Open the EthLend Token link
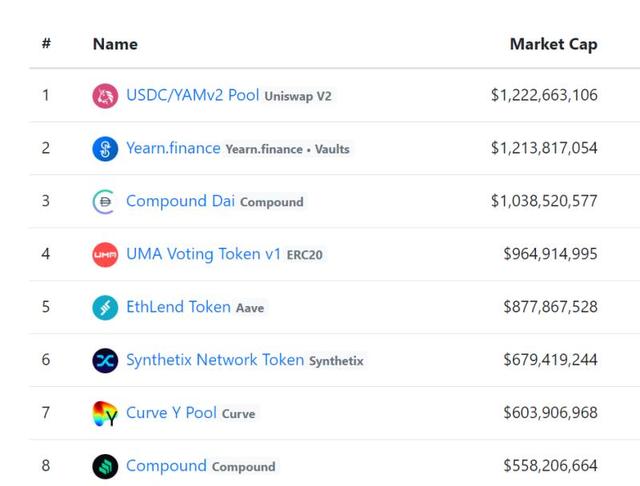 178,306
